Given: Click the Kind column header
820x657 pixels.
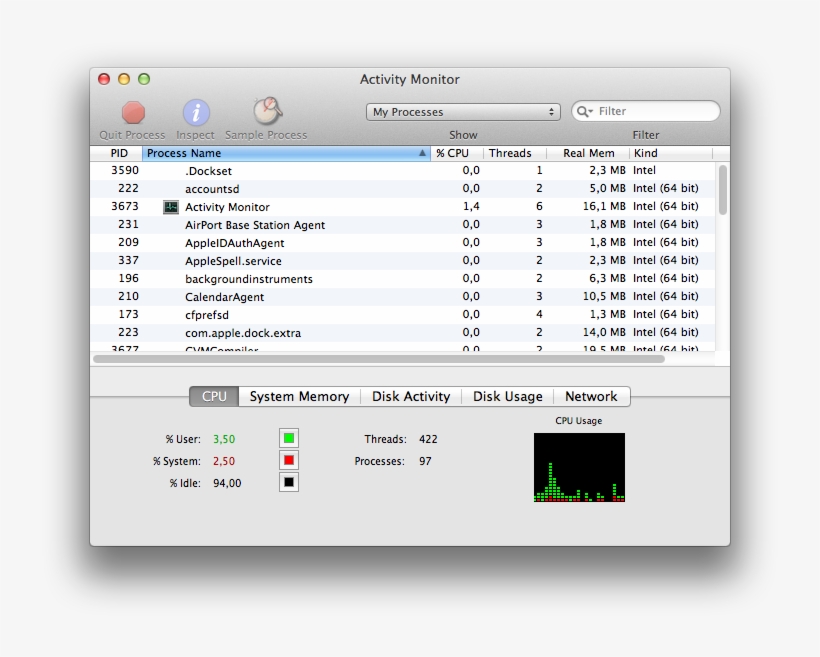Looking at the screenshot, I should click(645, 153).
